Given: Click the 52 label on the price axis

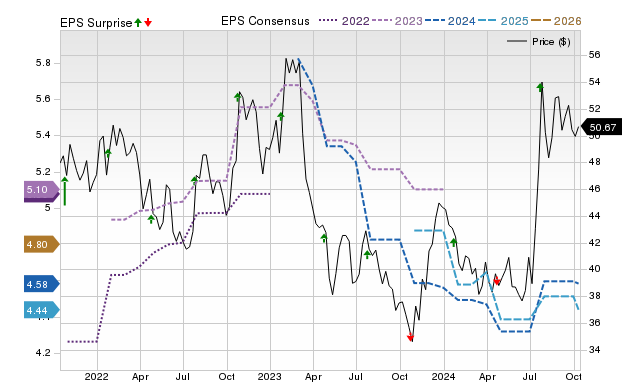Looking at the screenshot, I should [x=594, y=109].
